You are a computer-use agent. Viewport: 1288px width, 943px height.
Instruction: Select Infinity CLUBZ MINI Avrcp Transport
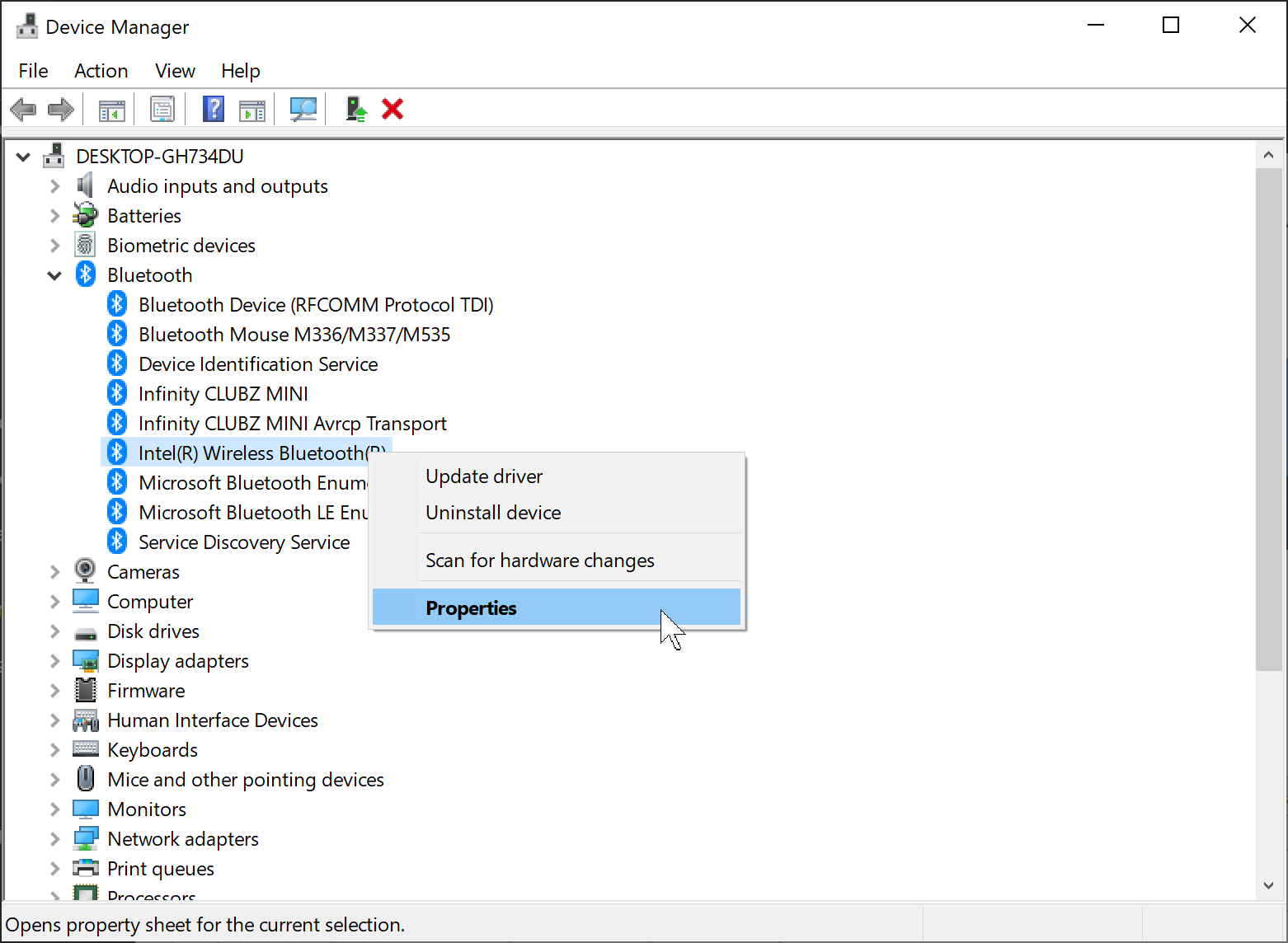(293, 424)
